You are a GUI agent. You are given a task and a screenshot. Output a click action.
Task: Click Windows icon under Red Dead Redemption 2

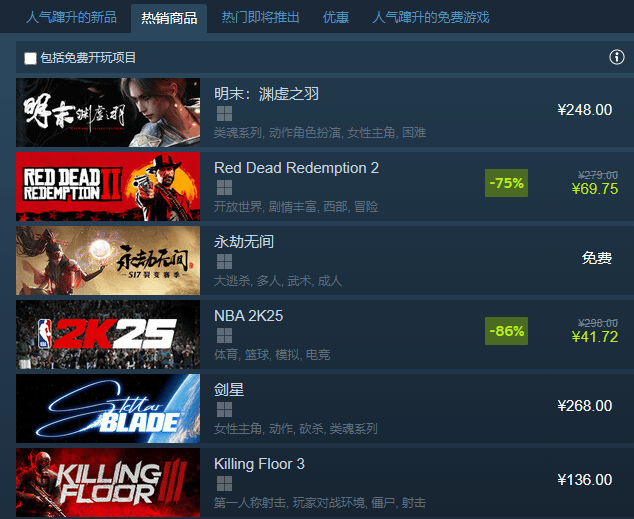pyautogui.click(x=224, y=188)
